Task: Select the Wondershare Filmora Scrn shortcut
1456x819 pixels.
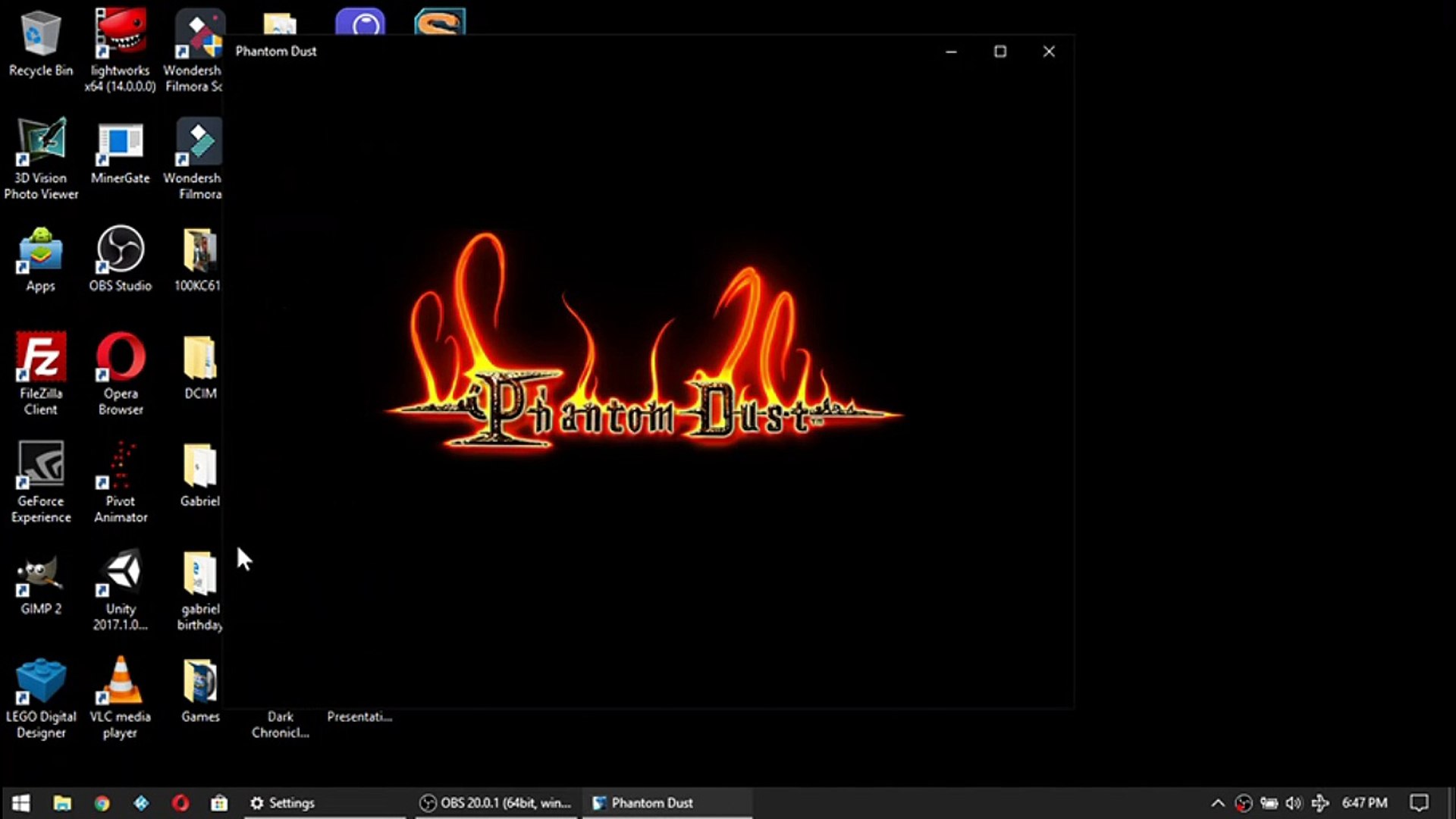Action: point(193,52)
